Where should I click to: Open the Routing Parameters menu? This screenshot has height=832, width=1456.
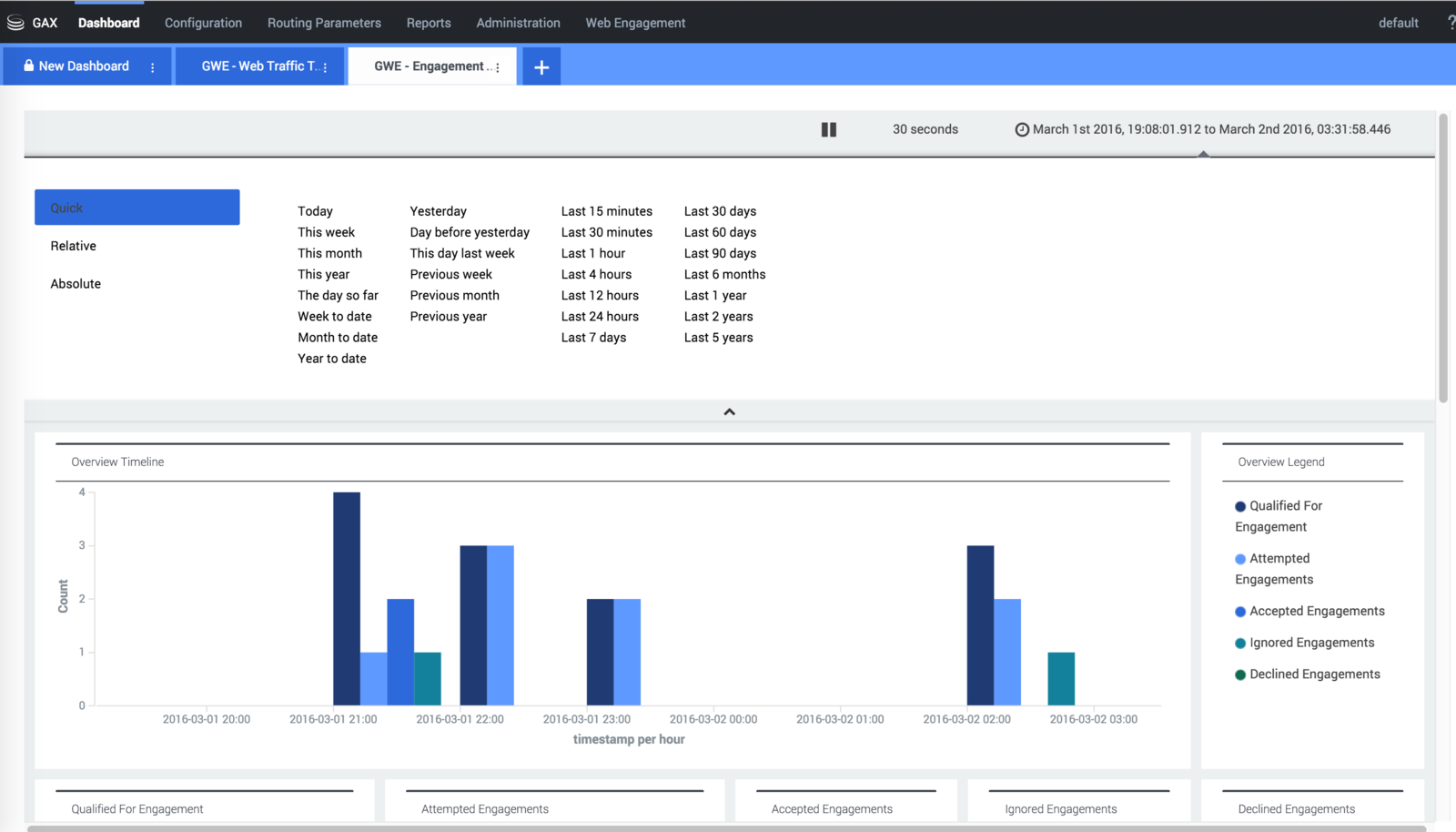pyautogui.click(x=324, y=23)
